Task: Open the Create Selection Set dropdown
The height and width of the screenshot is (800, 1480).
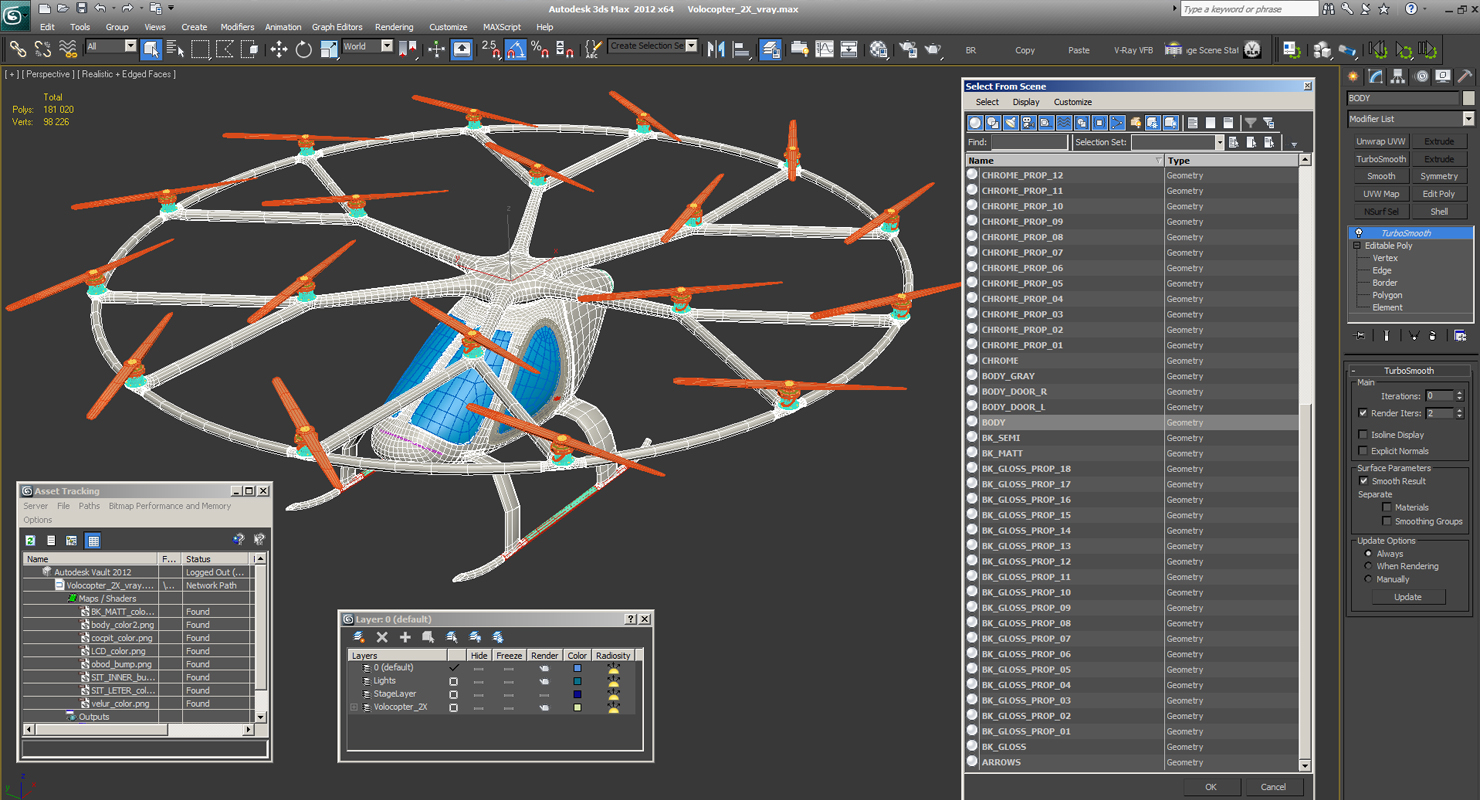Action: [691, 46]
